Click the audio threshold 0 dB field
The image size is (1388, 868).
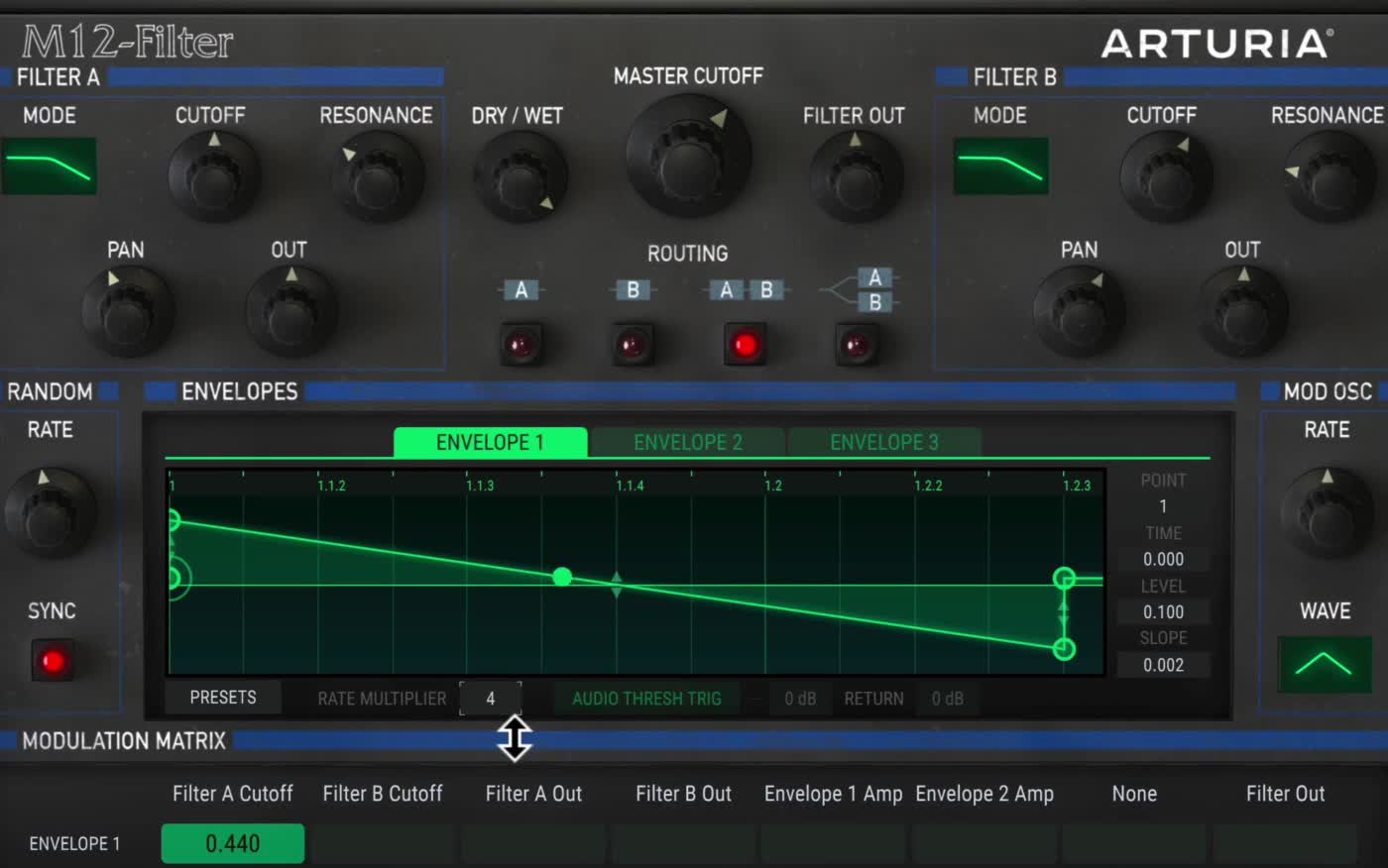800,699
